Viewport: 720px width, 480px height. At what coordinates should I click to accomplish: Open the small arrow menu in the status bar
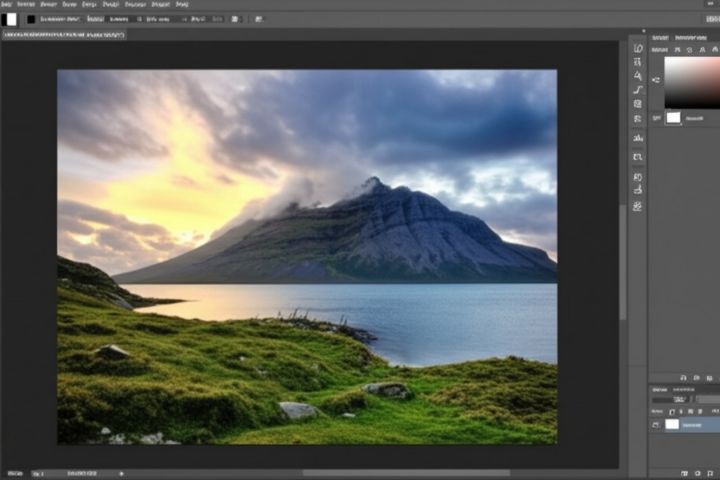coord(121,474)
